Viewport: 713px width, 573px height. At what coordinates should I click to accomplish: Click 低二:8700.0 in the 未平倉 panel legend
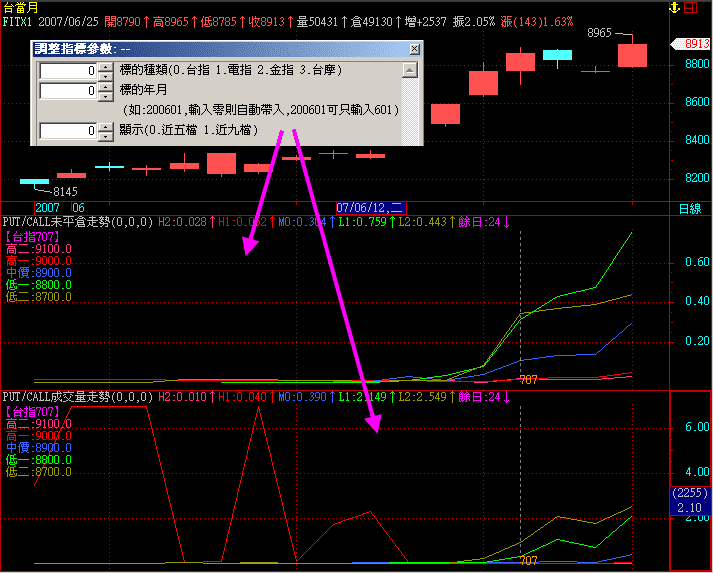[x=39, y=297]
